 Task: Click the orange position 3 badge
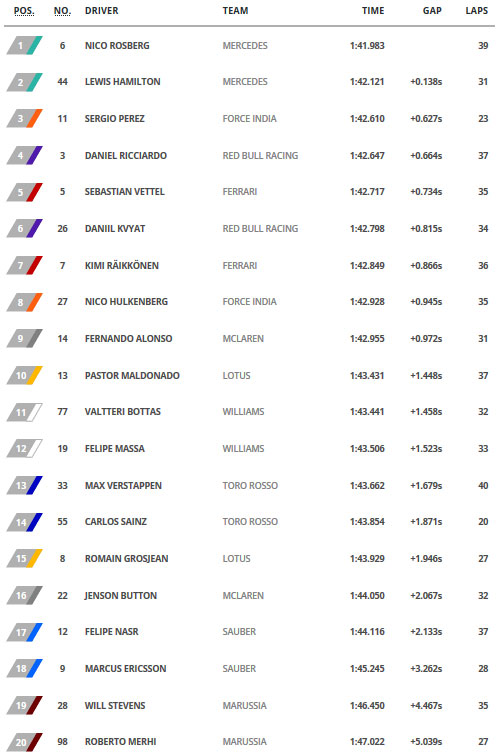pyautogui.click(x=24, y=119)
